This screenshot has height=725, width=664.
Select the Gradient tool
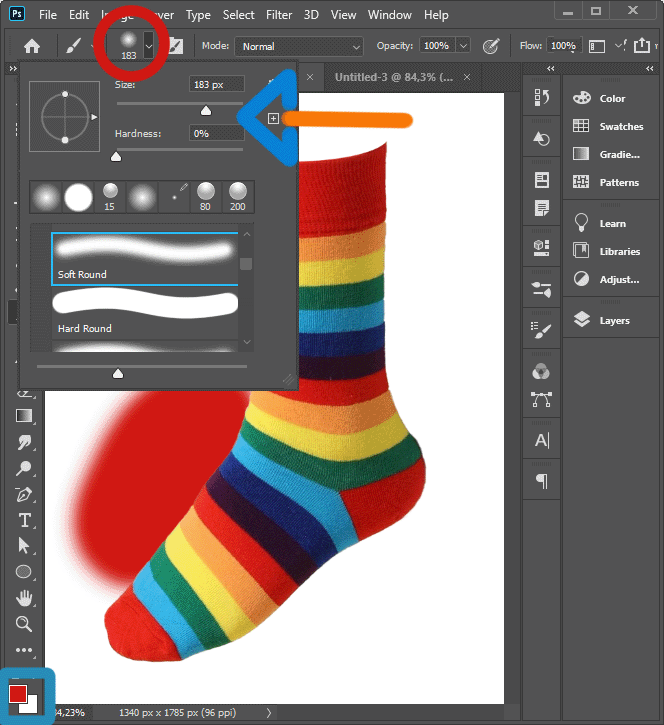click(24, 416)
